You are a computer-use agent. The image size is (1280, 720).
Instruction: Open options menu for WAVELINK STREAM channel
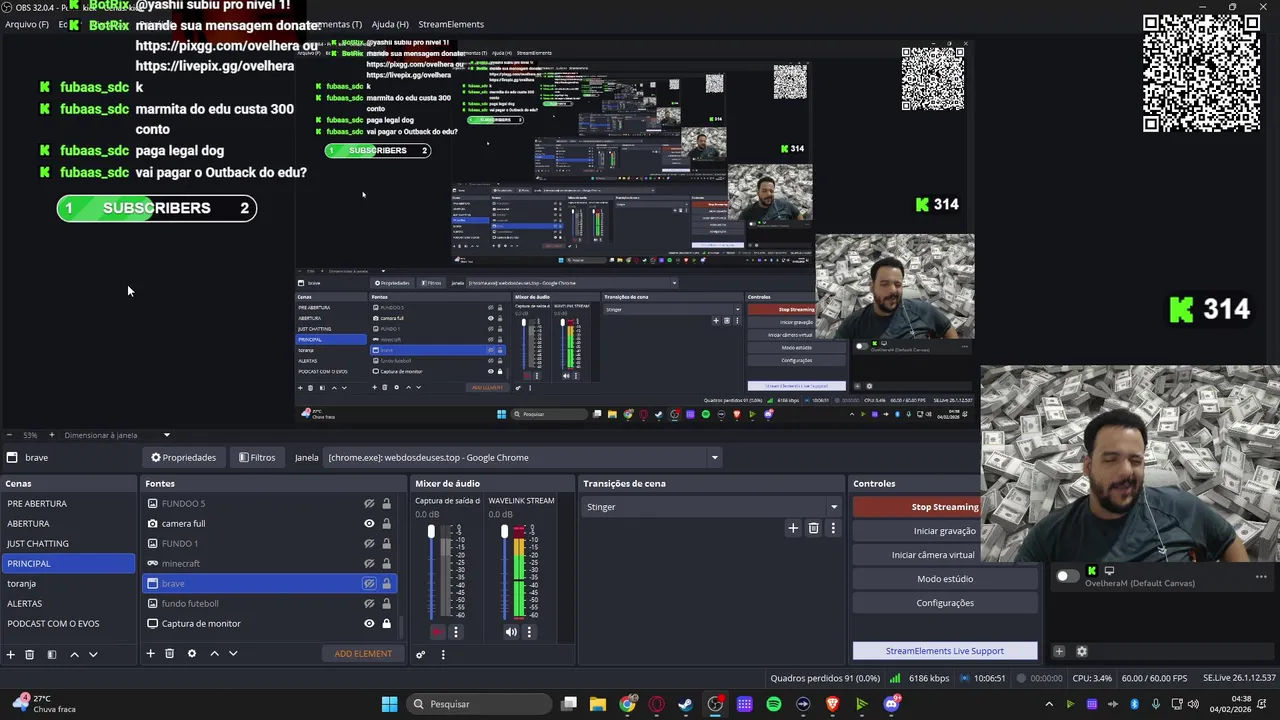point(529,632)
